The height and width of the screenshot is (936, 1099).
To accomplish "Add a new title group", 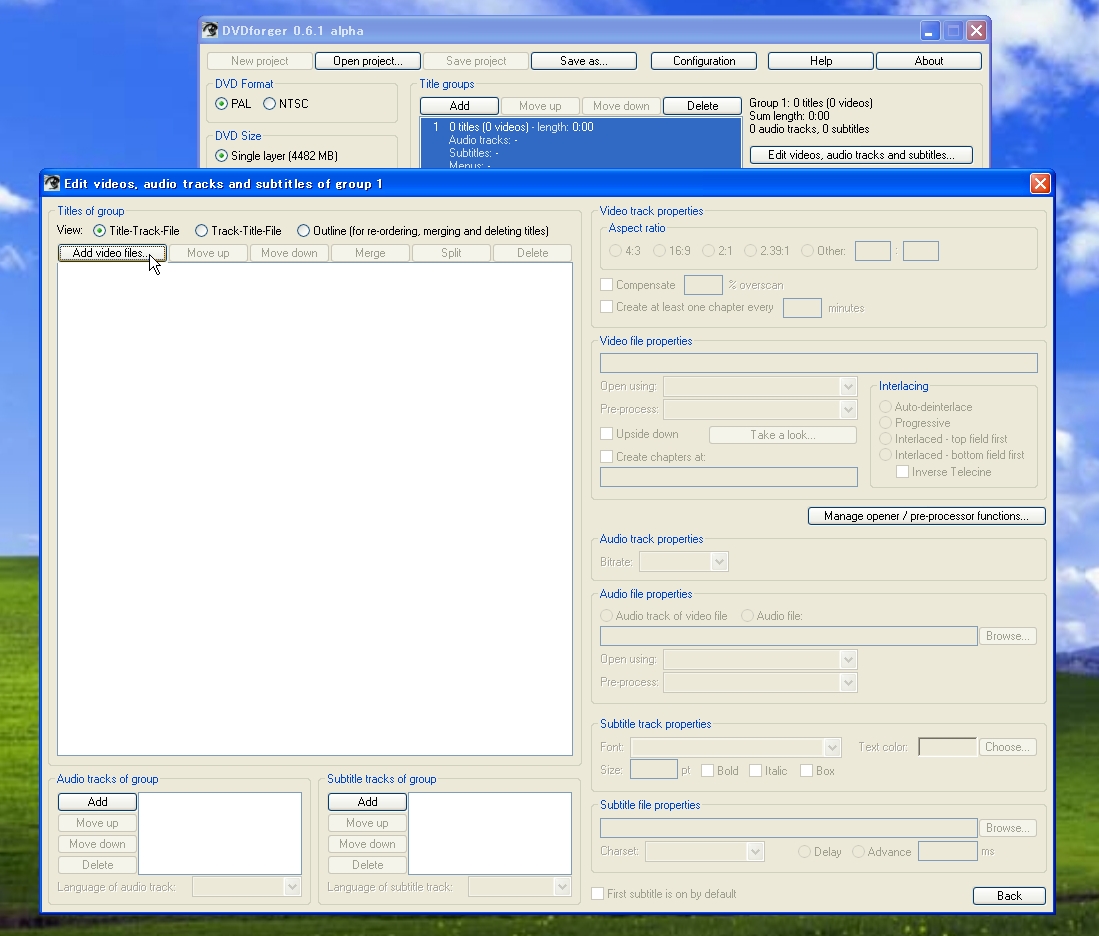I will [460, 106].
